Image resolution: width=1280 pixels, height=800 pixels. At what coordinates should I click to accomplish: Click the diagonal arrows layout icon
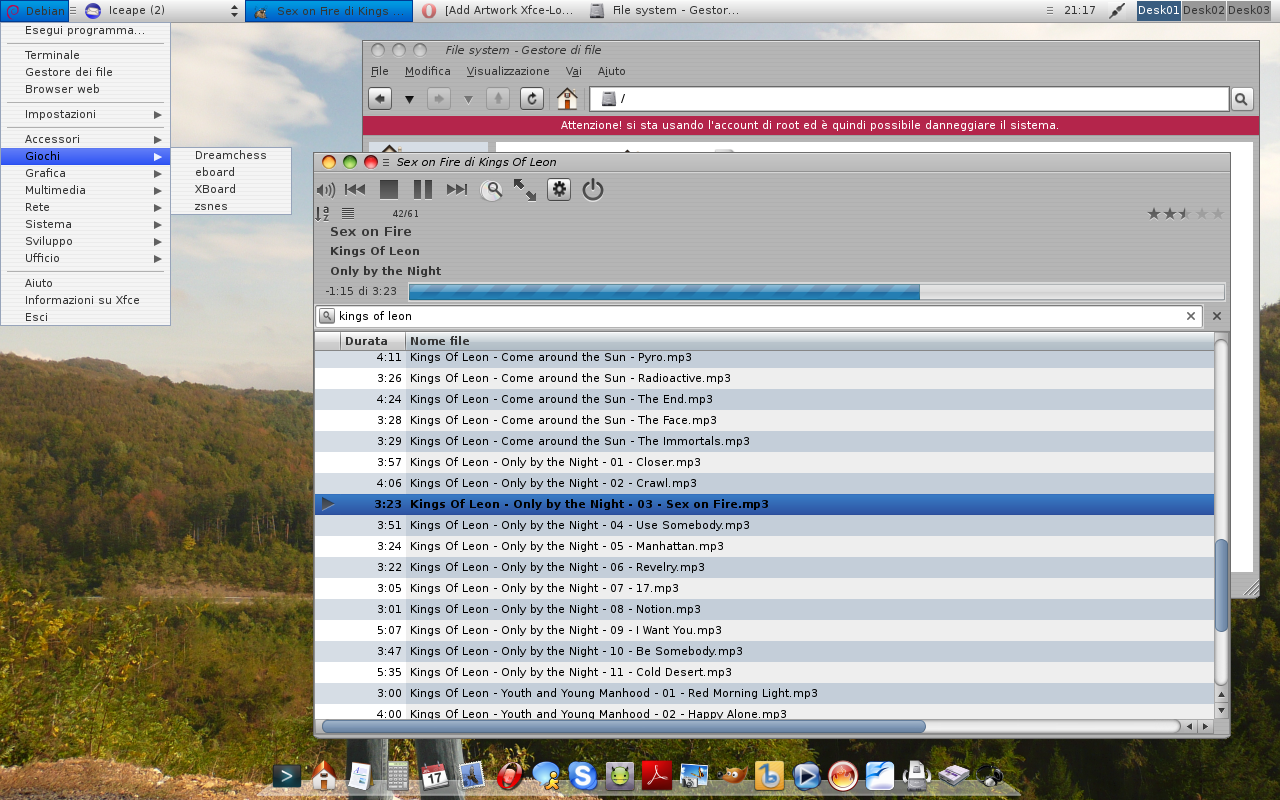tap(525, 190)
